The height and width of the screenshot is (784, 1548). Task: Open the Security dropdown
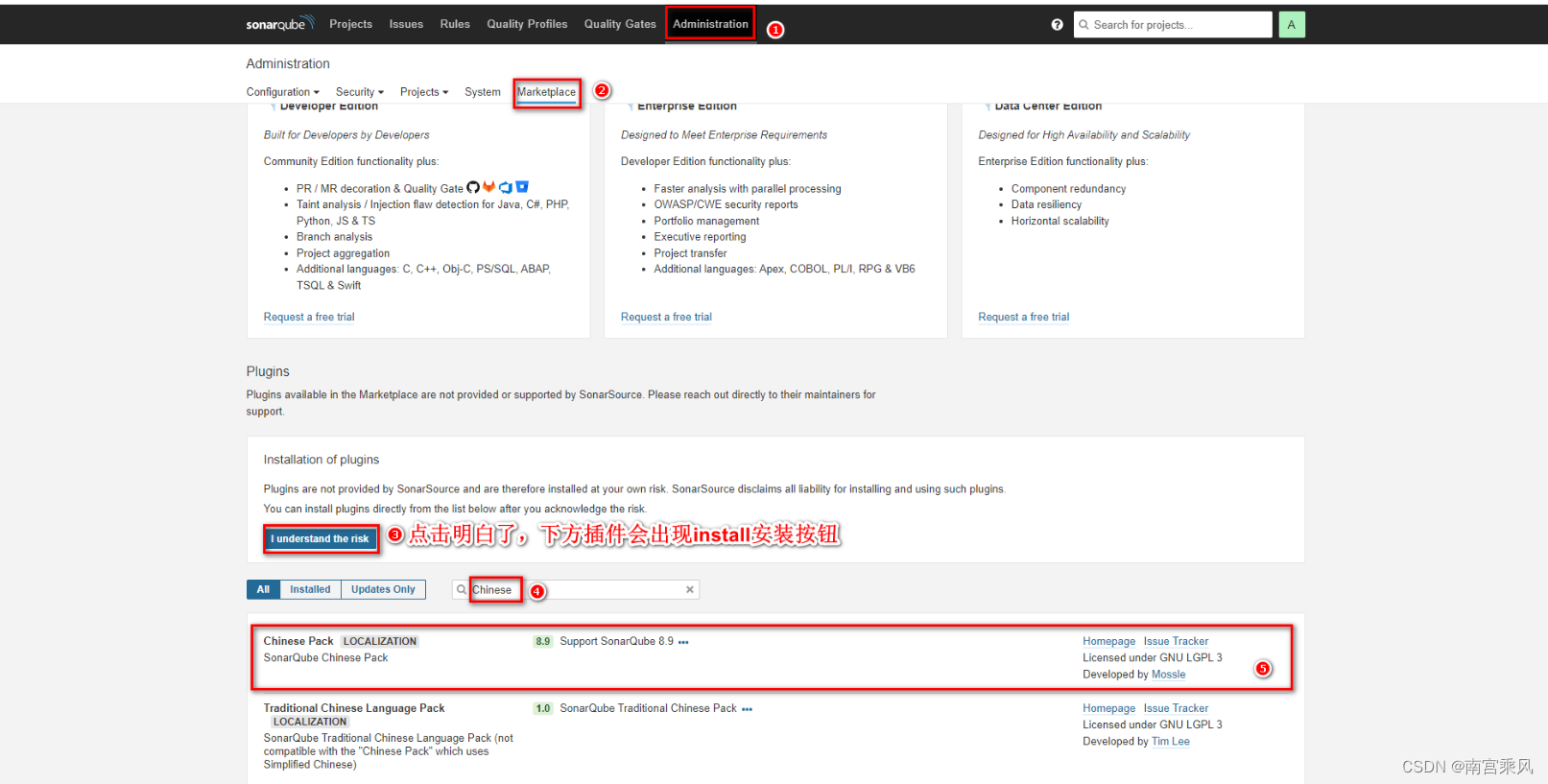(360, 92)
